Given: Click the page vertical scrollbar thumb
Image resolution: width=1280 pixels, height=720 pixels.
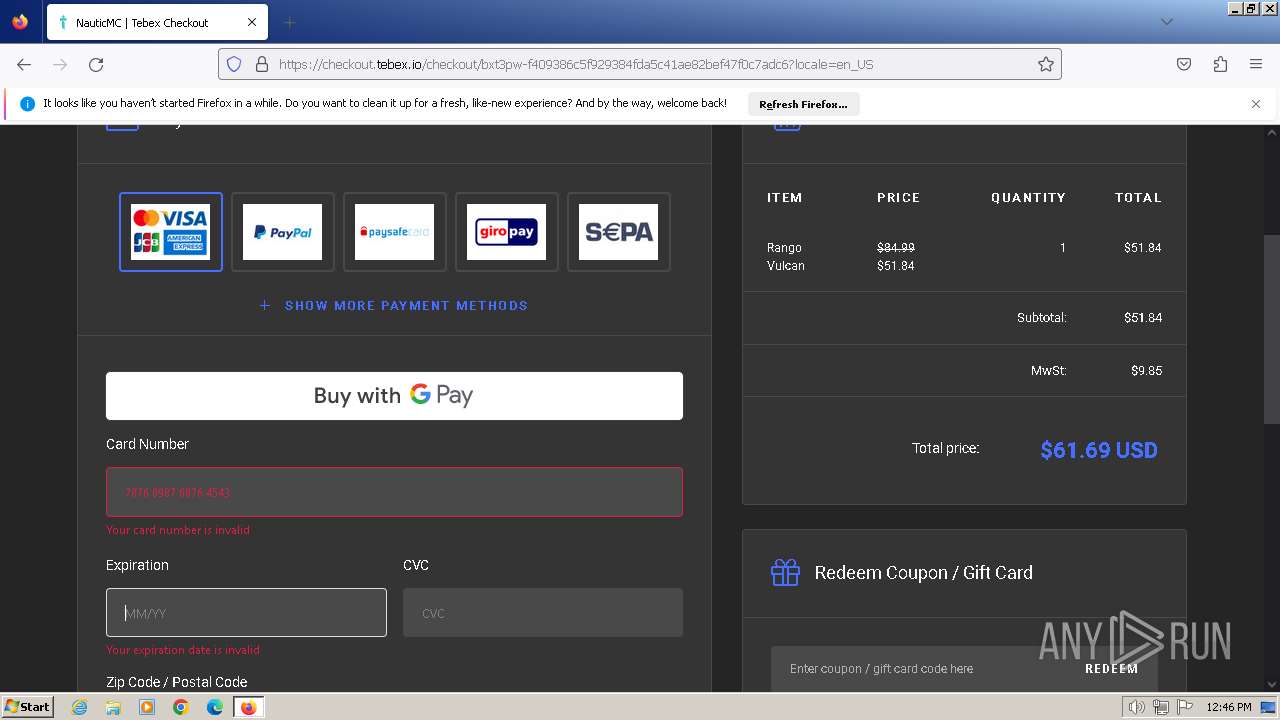Looking at the screenshot, I should point(1272,330).
